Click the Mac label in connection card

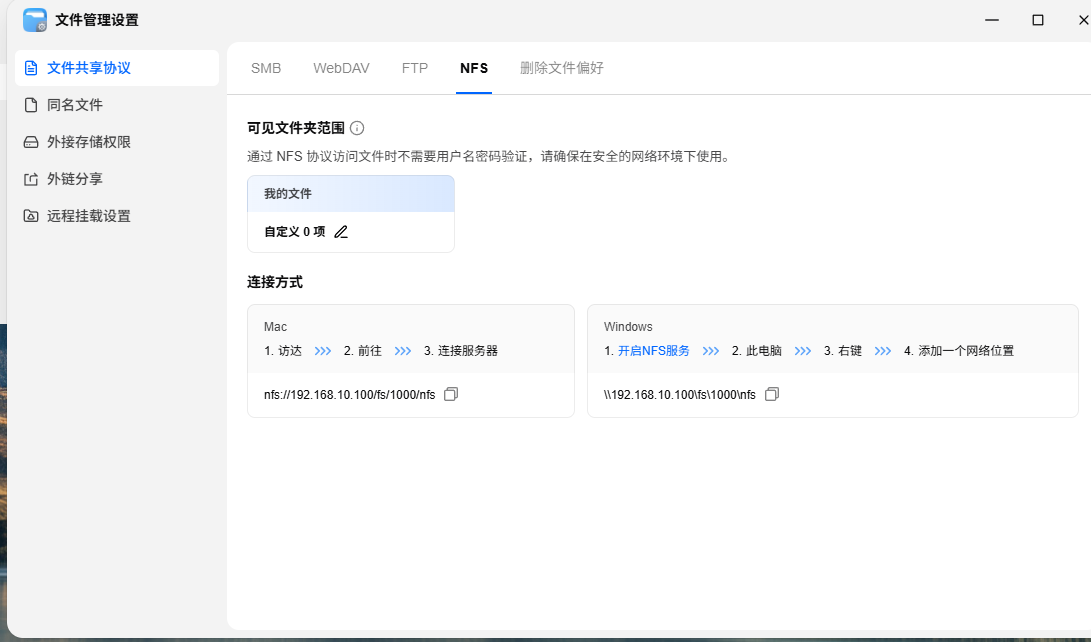276,327
